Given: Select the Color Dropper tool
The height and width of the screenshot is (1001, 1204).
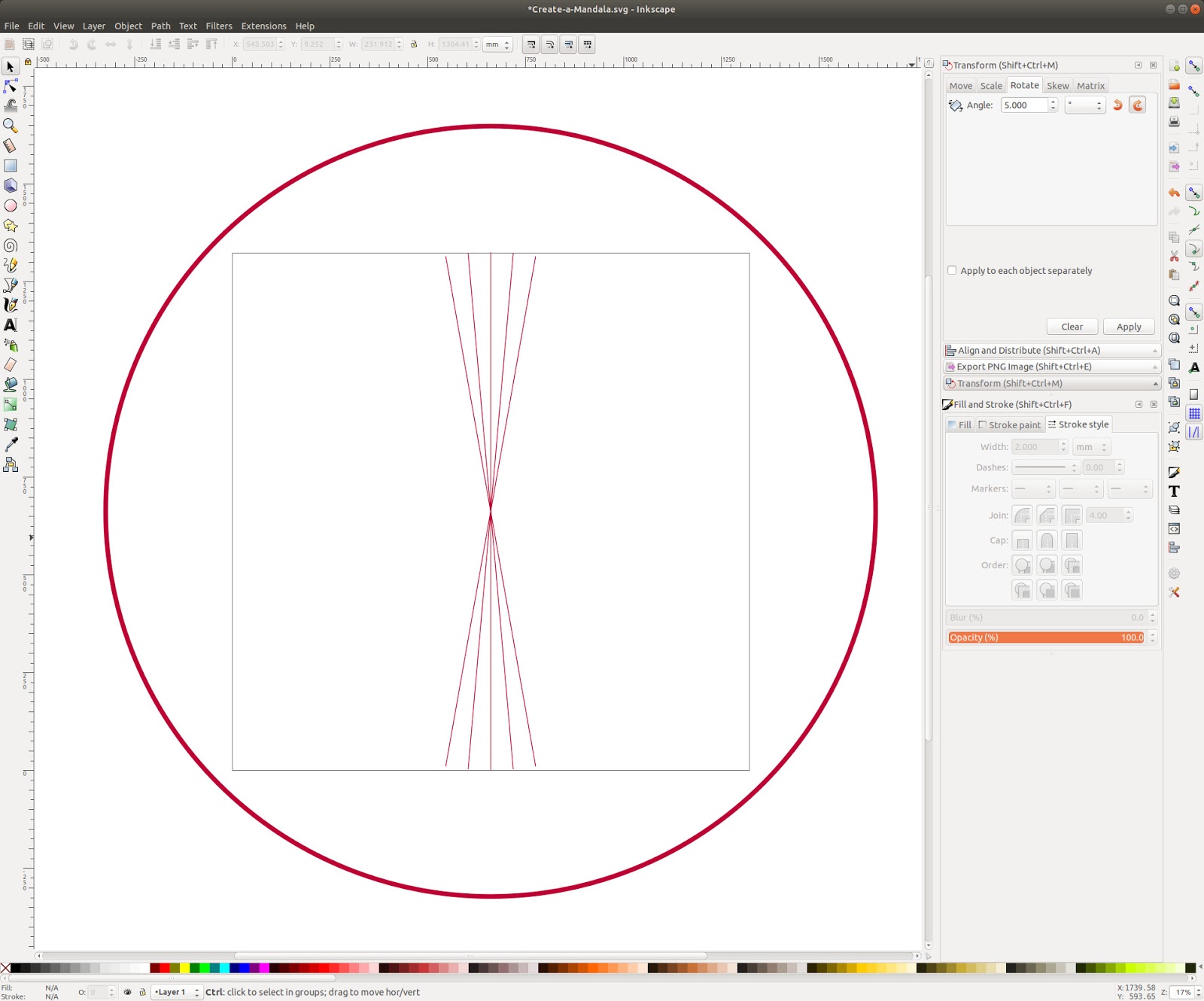Looking at the screenshot, I should (11, 445).
